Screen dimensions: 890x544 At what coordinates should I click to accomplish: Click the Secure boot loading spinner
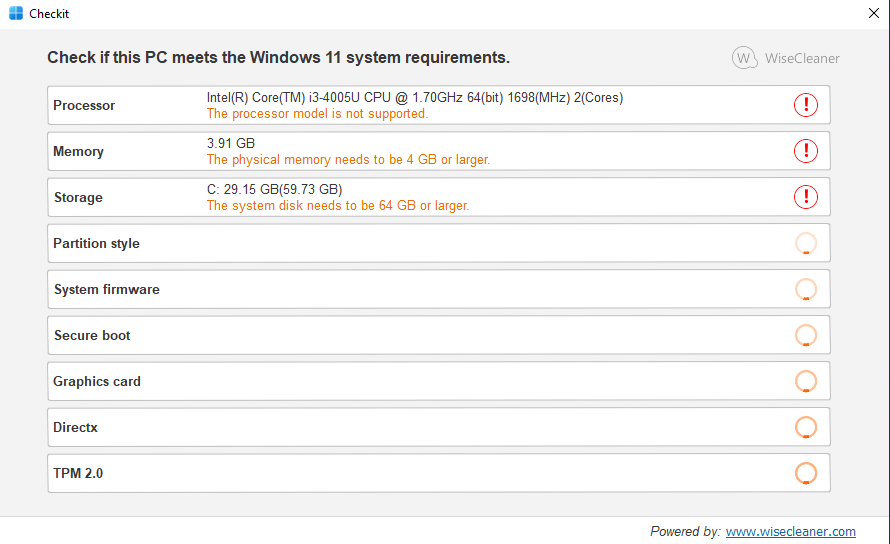[x=805, y=335]
